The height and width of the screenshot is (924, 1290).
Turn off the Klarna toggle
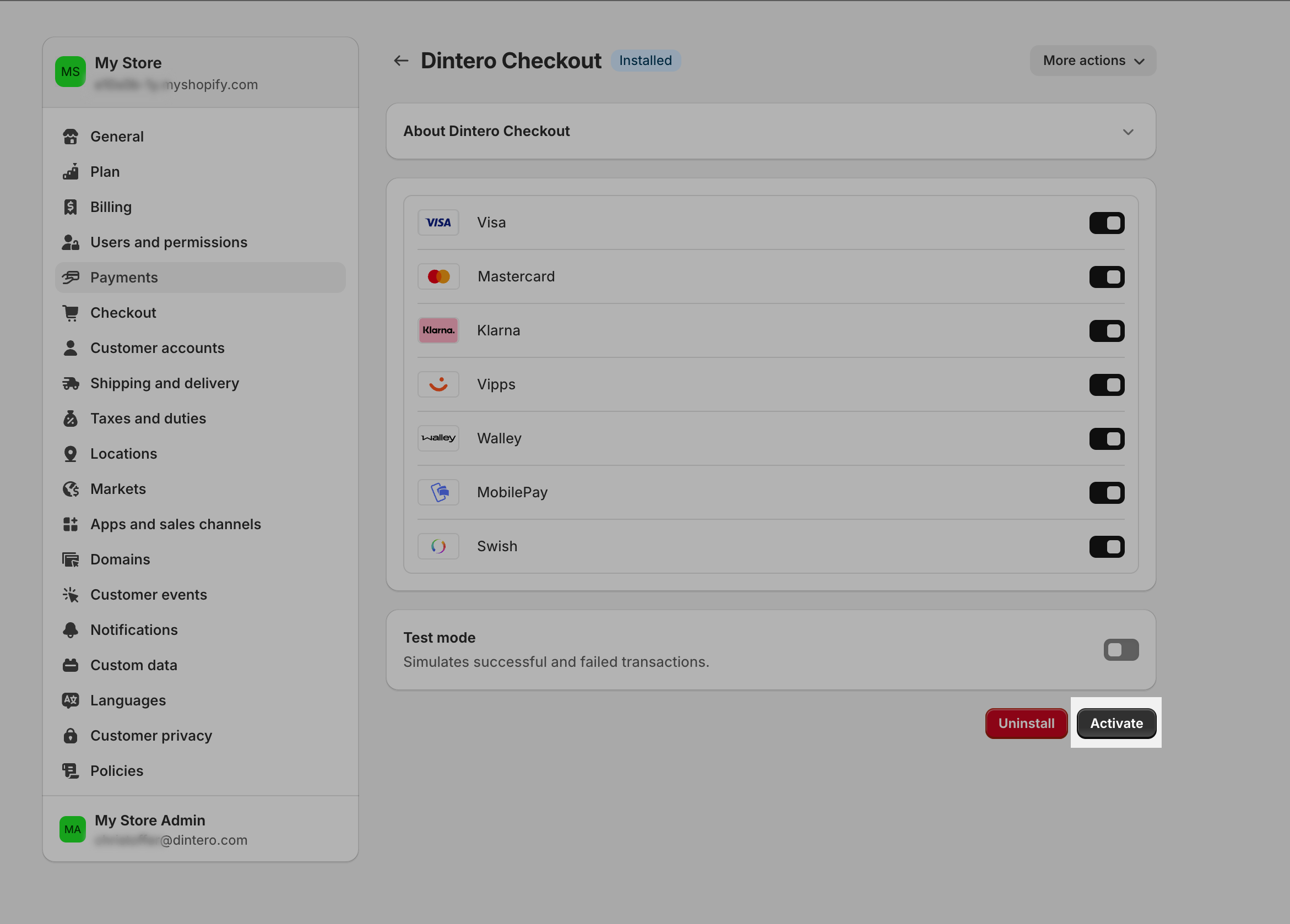[x=1107, y=331]
